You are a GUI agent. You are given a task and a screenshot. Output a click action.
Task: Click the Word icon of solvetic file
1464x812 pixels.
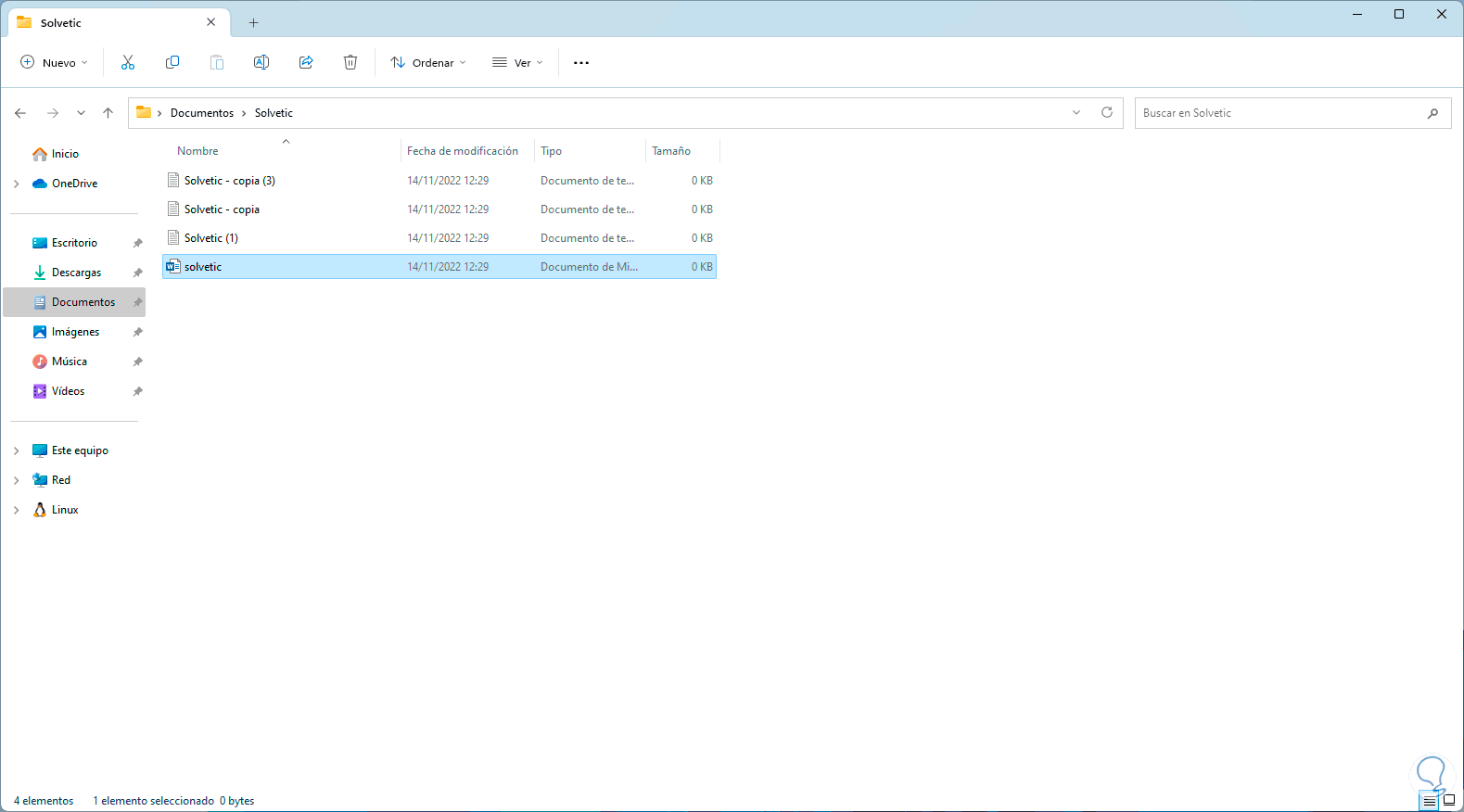click(172, 267)
